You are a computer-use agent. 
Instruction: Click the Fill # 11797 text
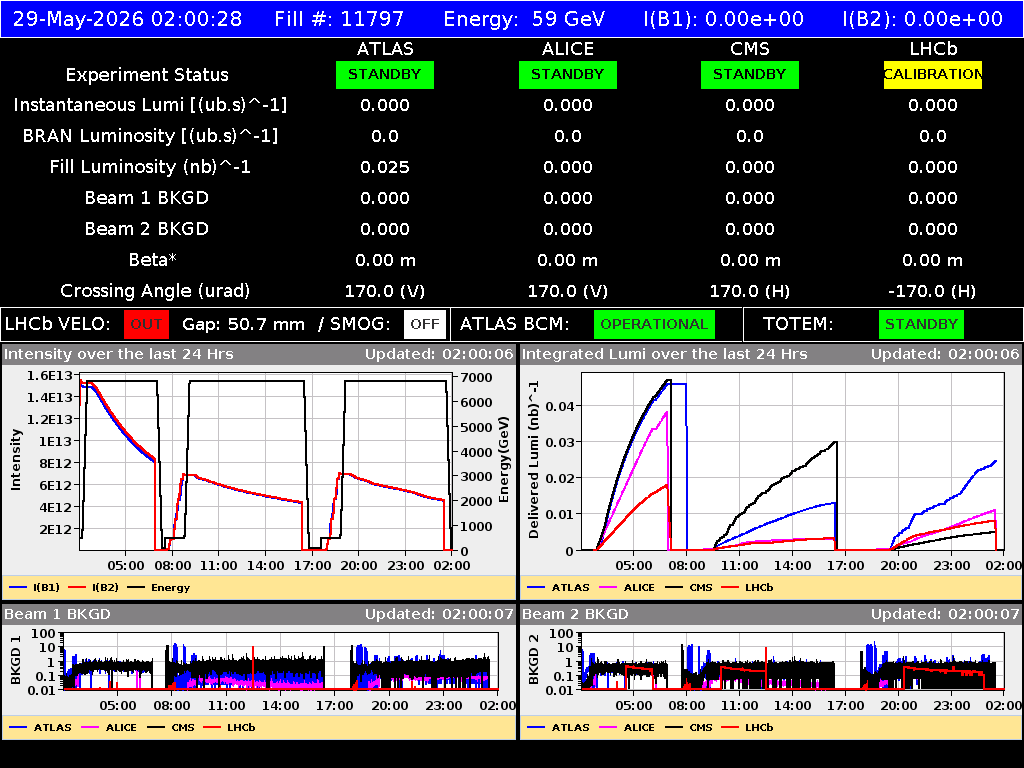click(340, 19)
